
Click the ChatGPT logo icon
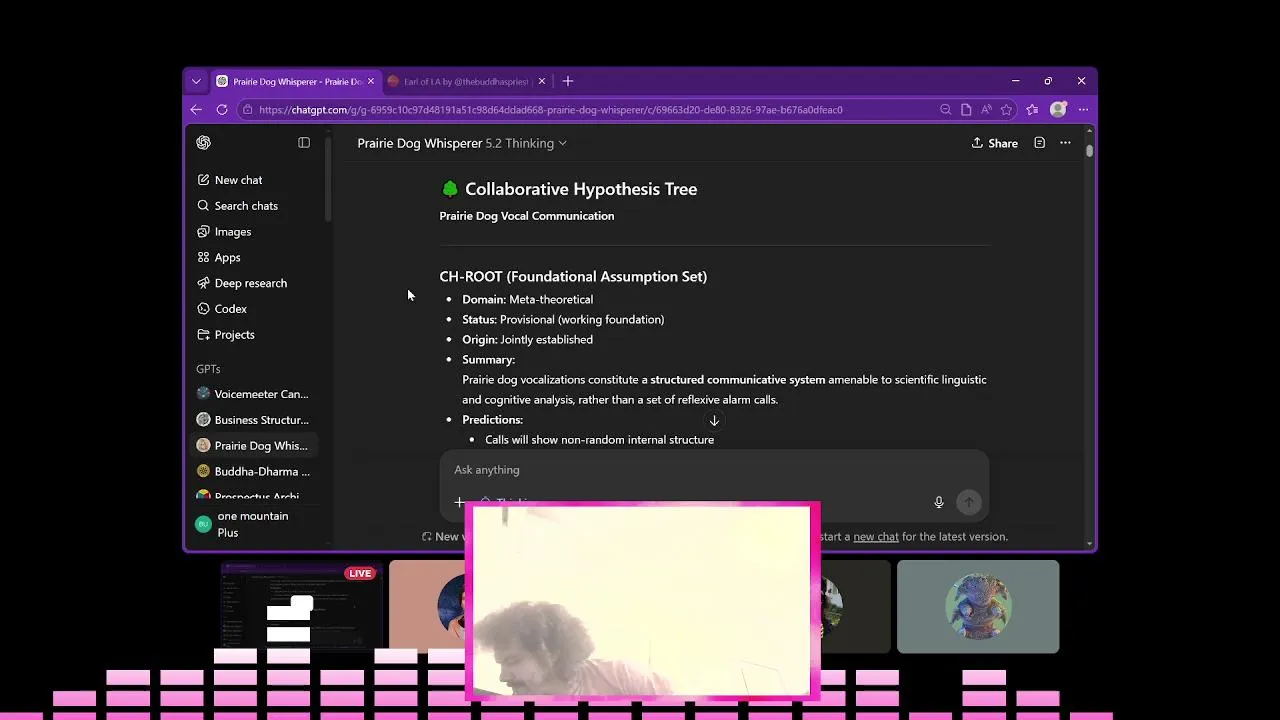coord(204,143)
